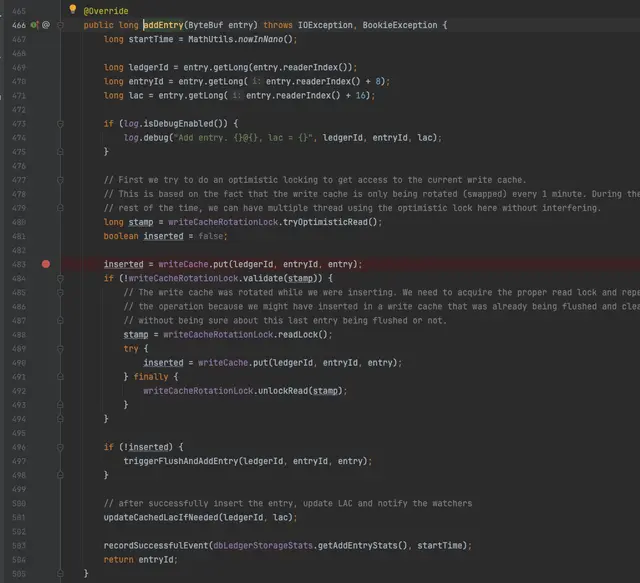Click the method end fold marker on line 505
640x583 pixels.
tap(60, 574)
